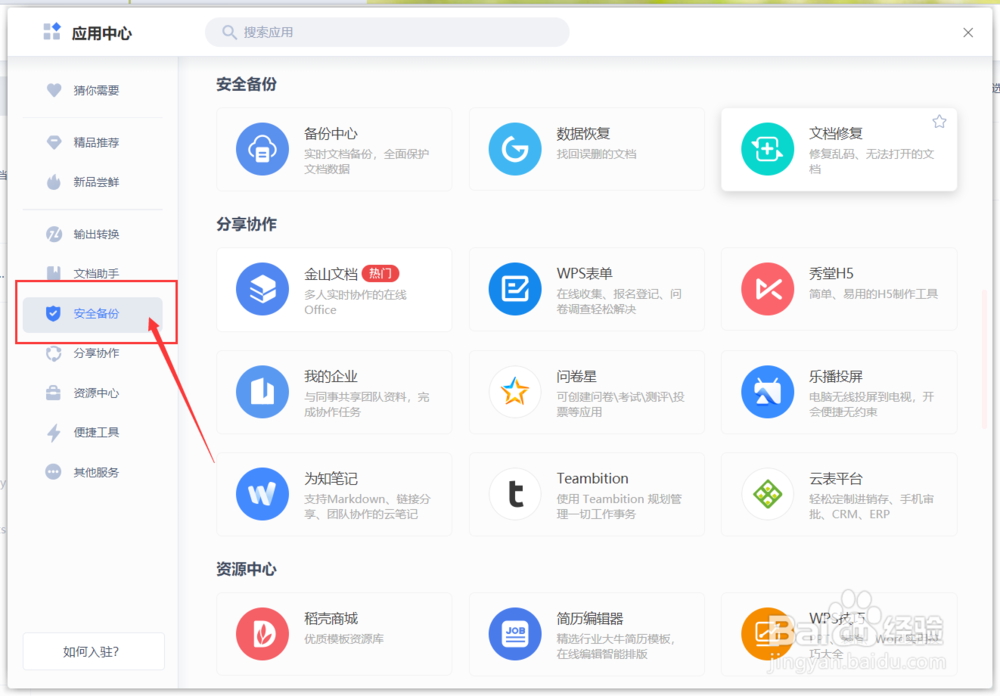This screenshot has height=696, width=1000.
Task: Click the 乐播投屏 title text
Action: (x=835, y=377)
